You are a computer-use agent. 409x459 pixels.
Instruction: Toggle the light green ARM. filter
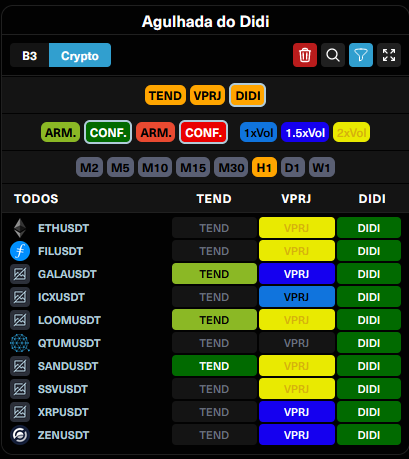pyautogui.click(x=60, y=132)
